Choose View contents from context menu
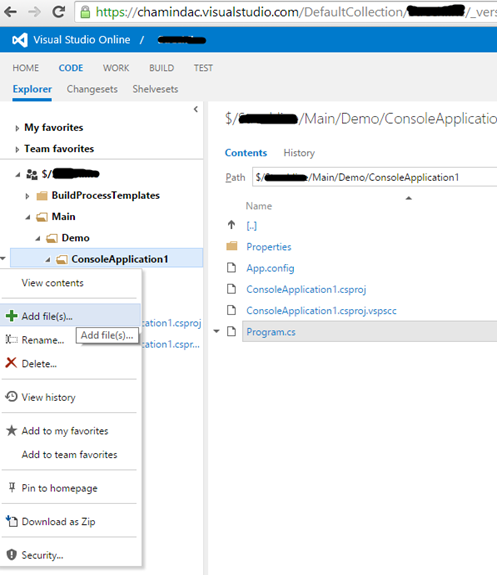Viewport: 497px width, 575px height. click(x=52, y=283)
